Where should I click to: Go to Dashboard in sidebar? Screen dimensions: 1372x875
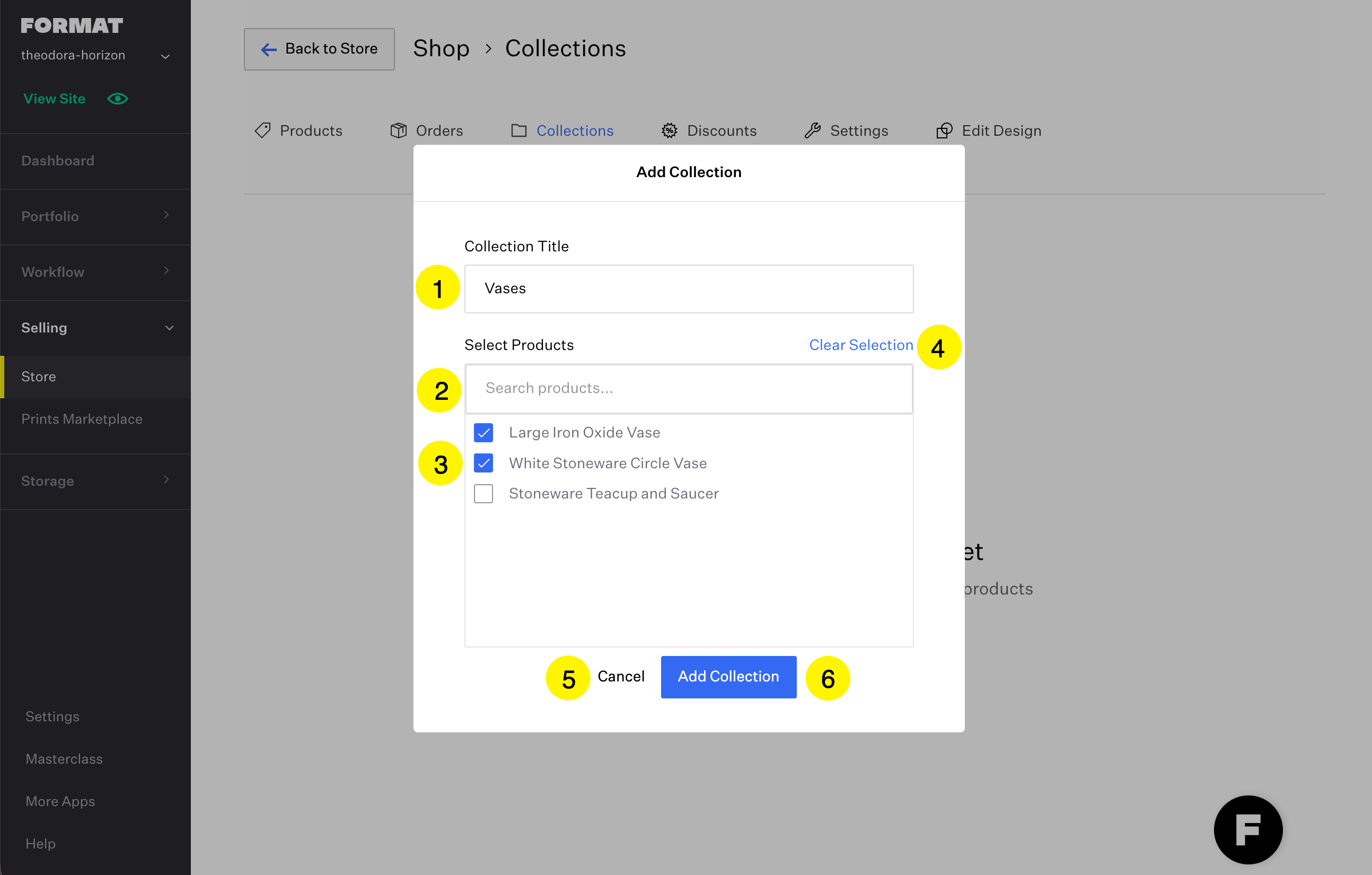coord(58,161)
